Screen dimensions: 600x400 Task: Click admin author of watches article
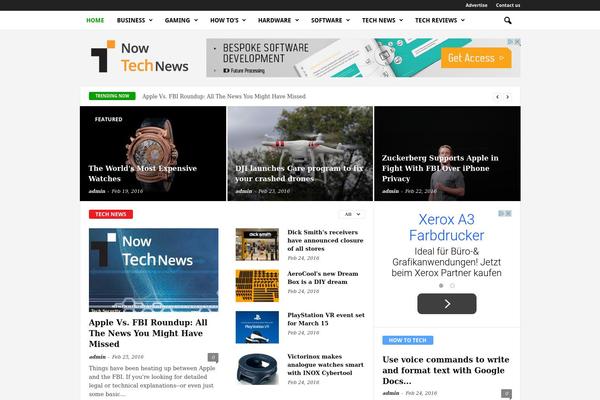[x=97, y=191]
